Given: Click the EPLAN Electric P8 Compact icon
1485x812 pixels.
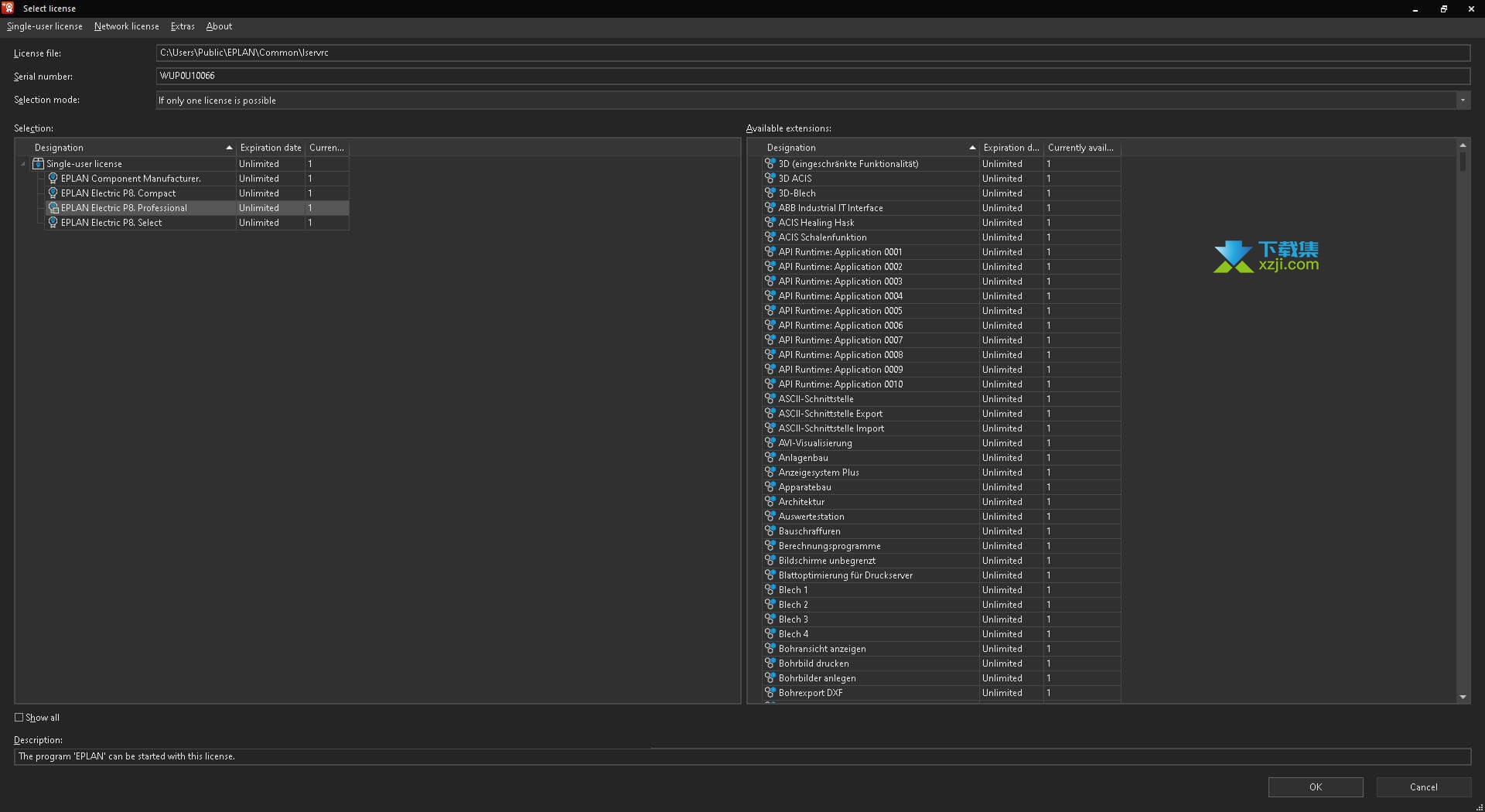Looking at the screenshot, I should click(53, 193).
